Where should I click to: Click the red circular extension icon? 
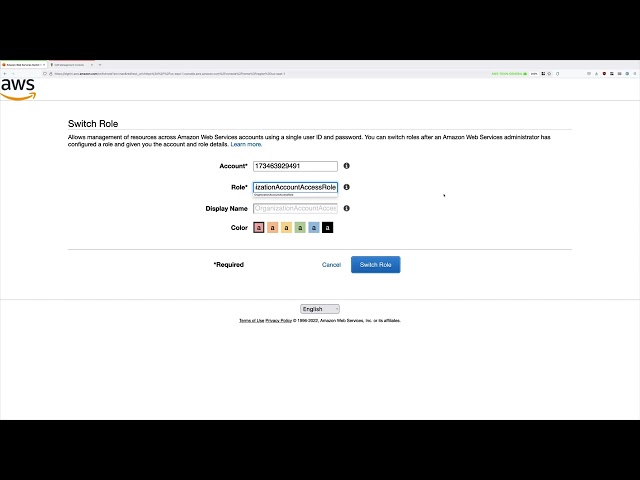point(604,73)
